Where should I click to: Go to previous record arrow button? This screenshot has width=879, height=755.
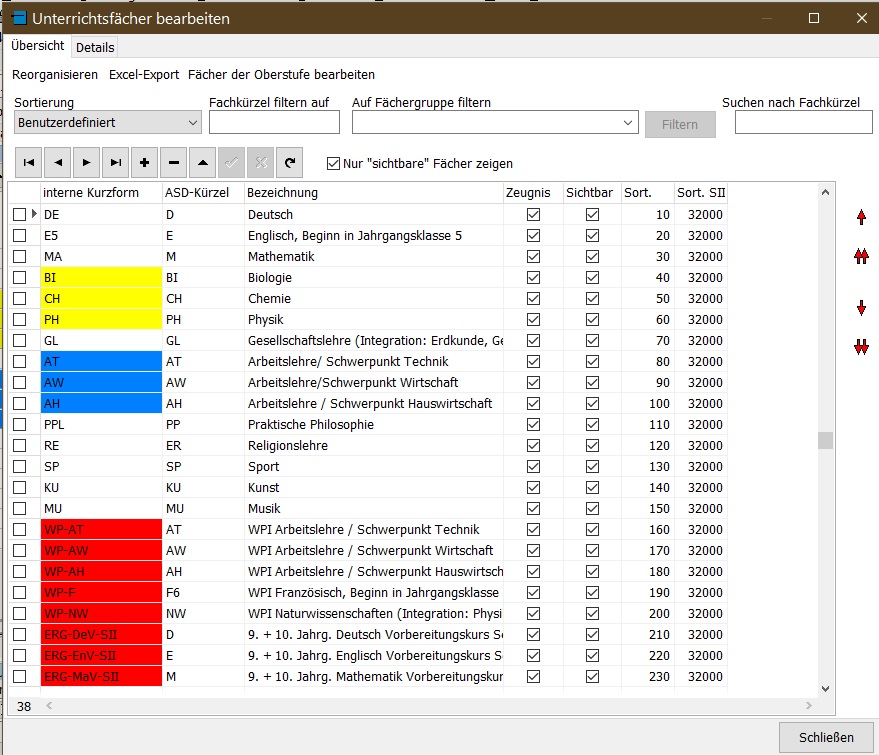pyautogui.click(x=58, y=163)
